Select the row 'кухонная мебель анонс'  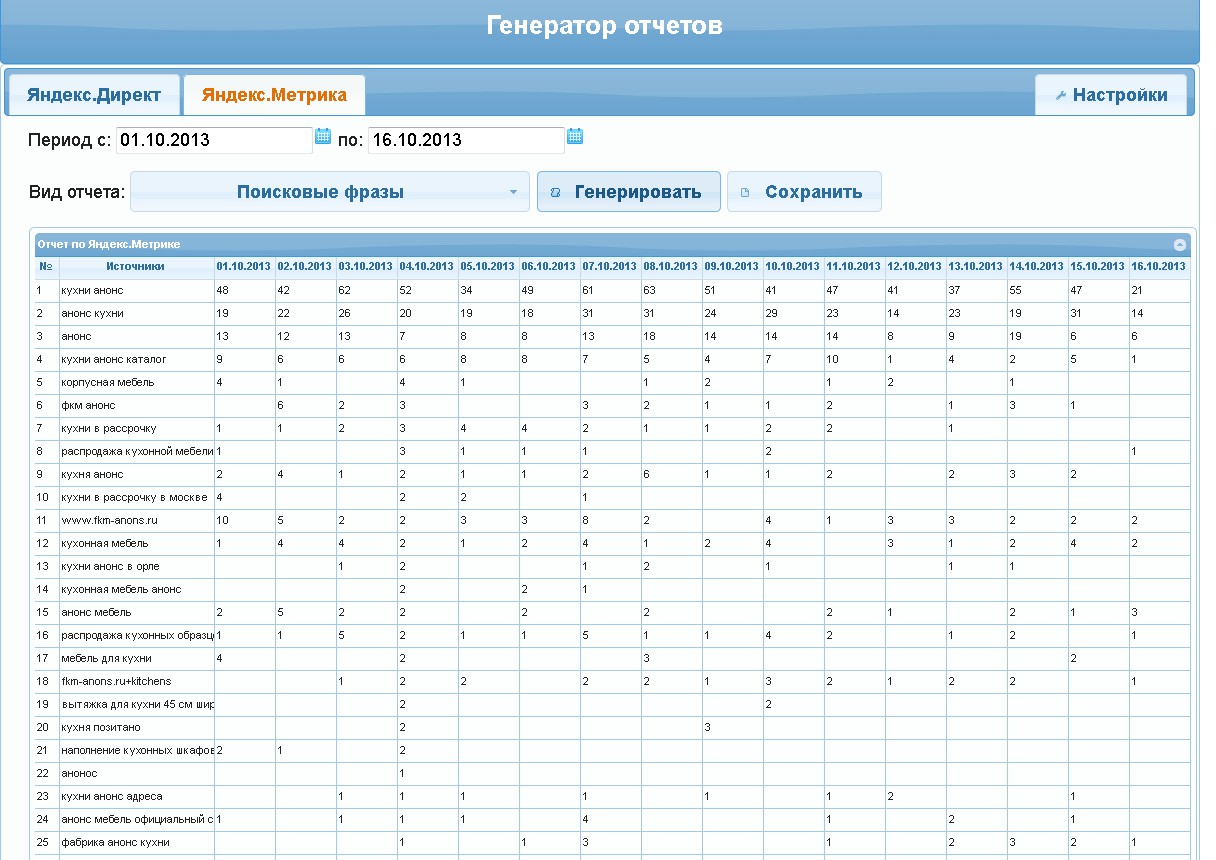click(611, 590)
